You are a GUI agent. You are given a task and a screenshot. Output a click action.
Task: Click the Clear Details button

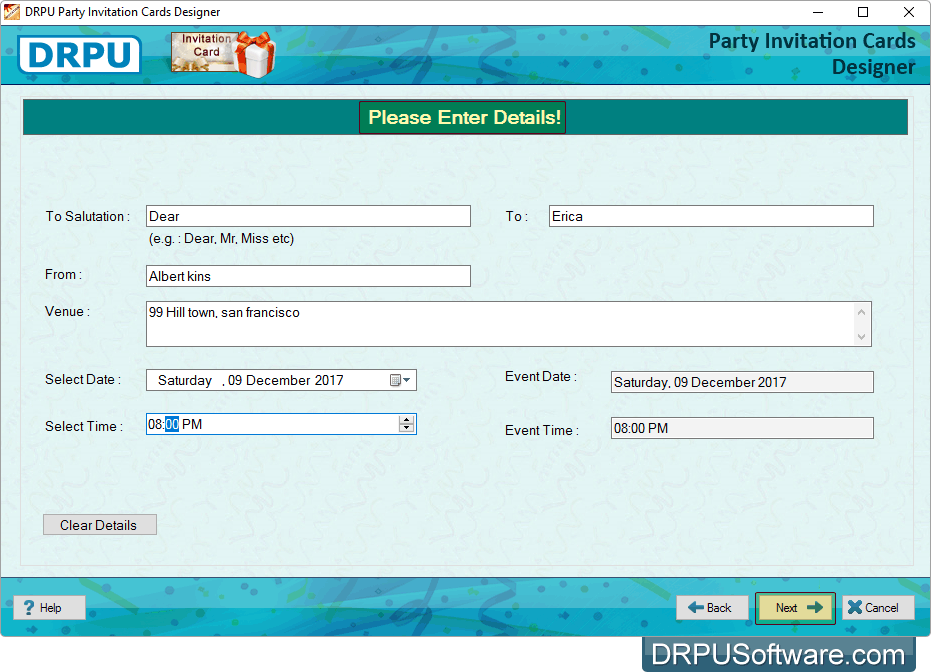[x=100, y=525]
